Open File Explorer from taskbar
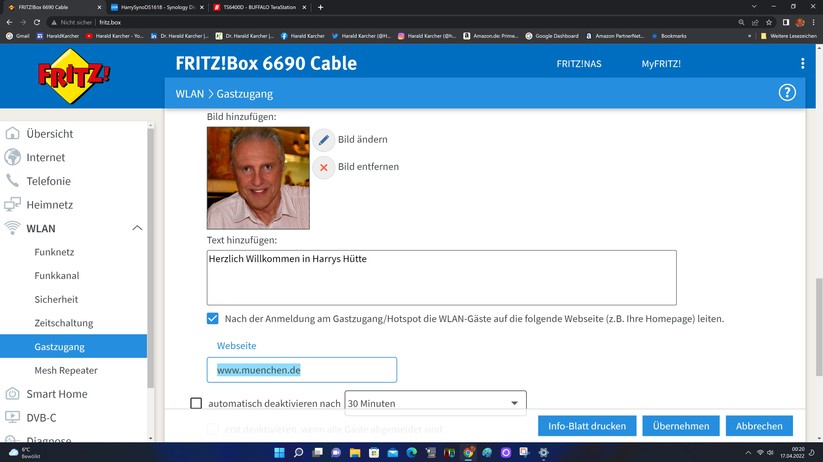 tap(355, 453)
